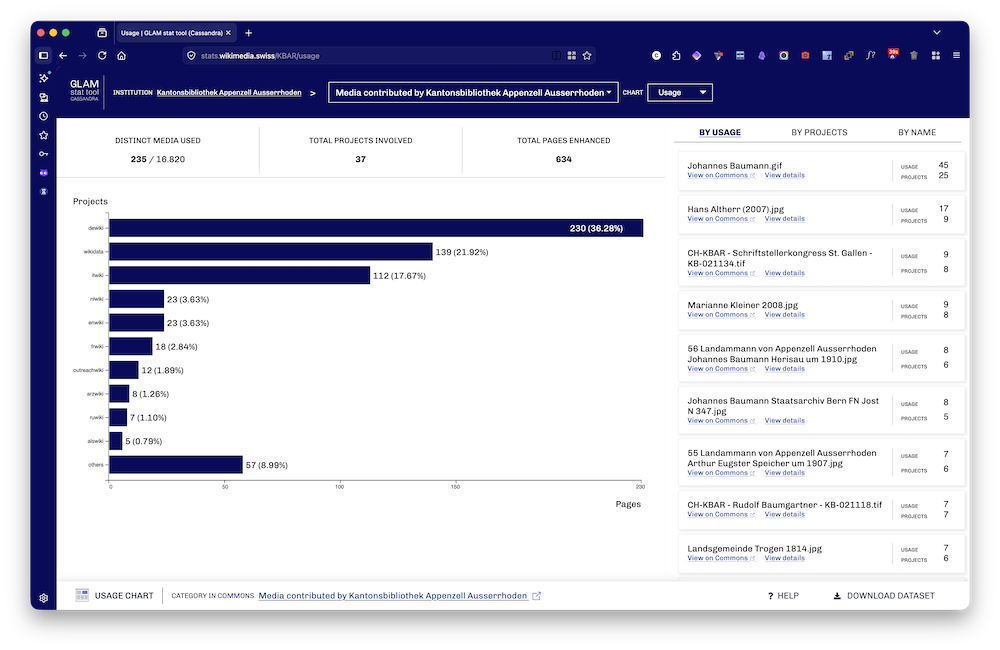Click the dewiki bar in chart
This screenshot has width=1000, height=650.
coord(376,228)
